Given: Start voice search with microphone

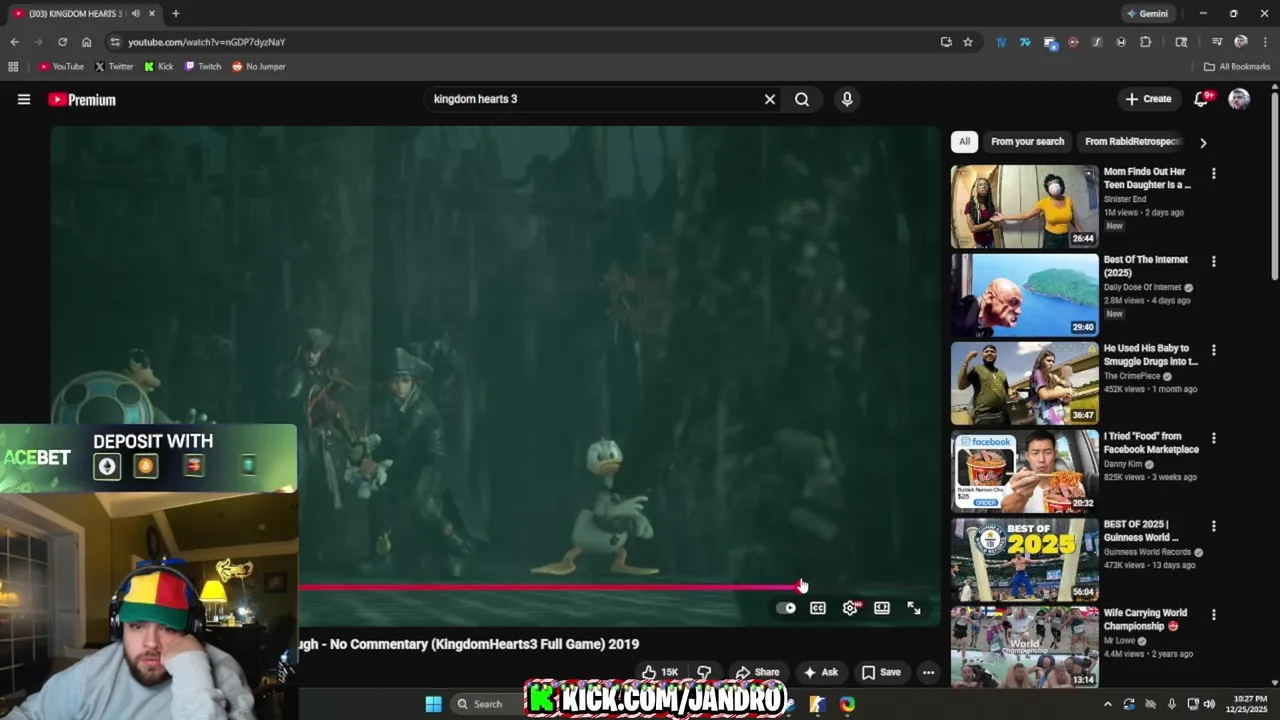Looking at the screenshot, I should (847, 99).
